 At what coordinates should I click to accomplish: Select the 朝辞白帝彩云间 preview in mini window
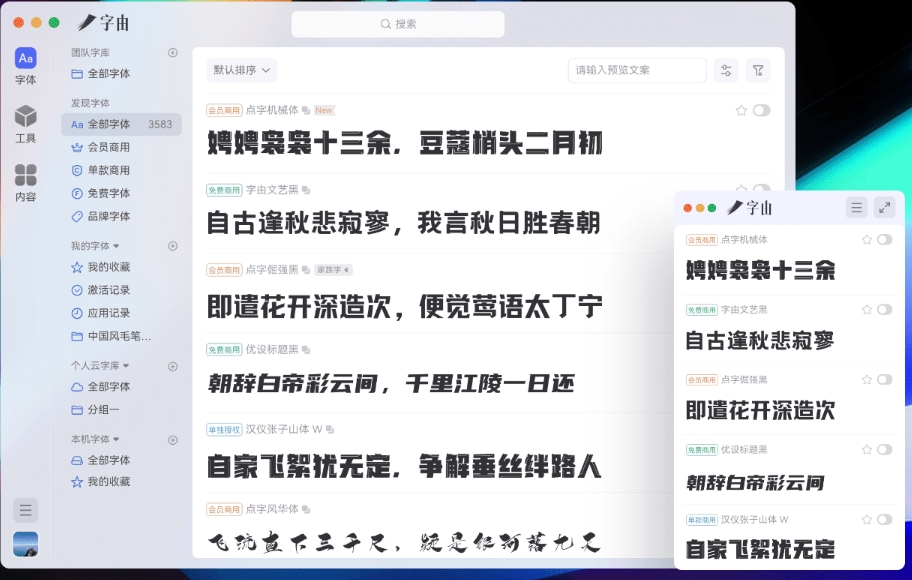click(755, 482)
